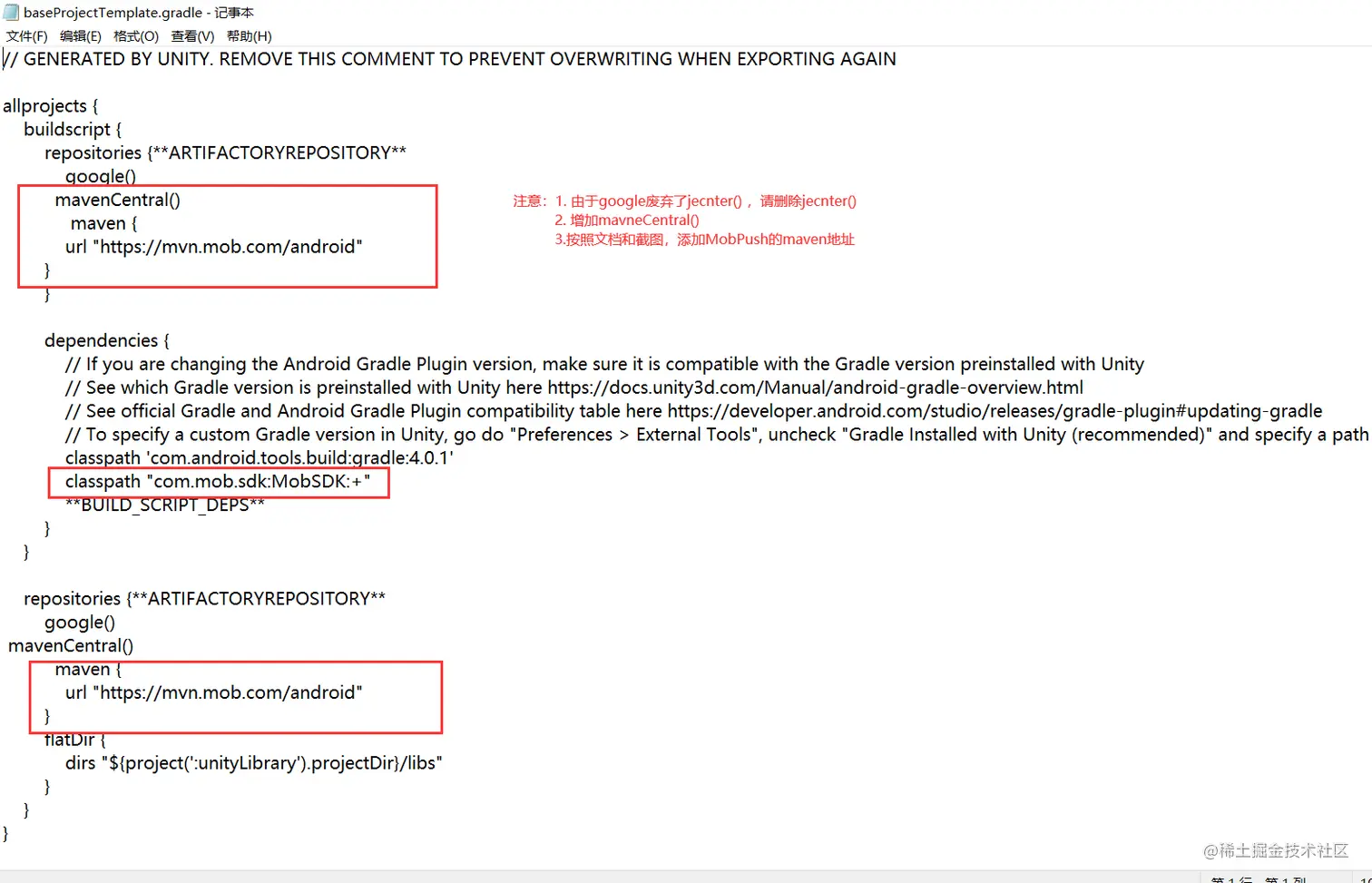
Task: Click the docs.unity3d.com gradle overview URL
Action: coord(815,388)
